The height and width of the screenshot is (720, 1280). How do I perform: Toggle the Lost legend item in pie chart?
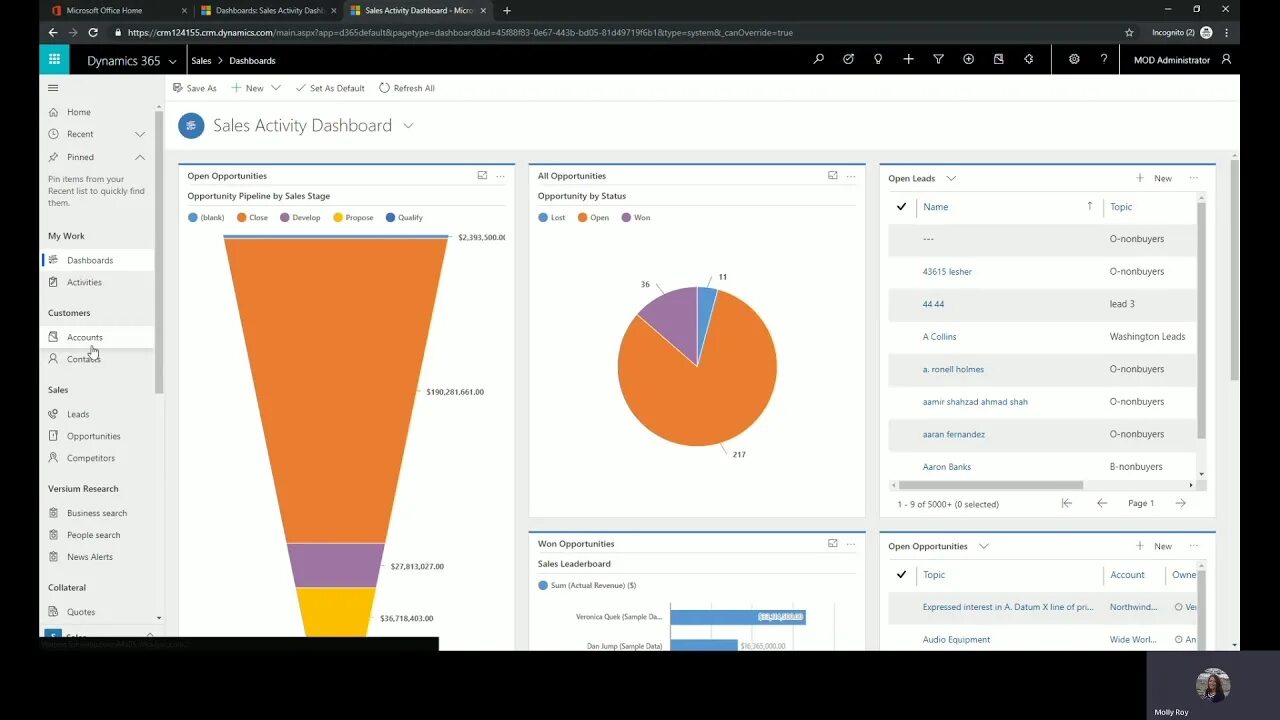coord(552,217)
